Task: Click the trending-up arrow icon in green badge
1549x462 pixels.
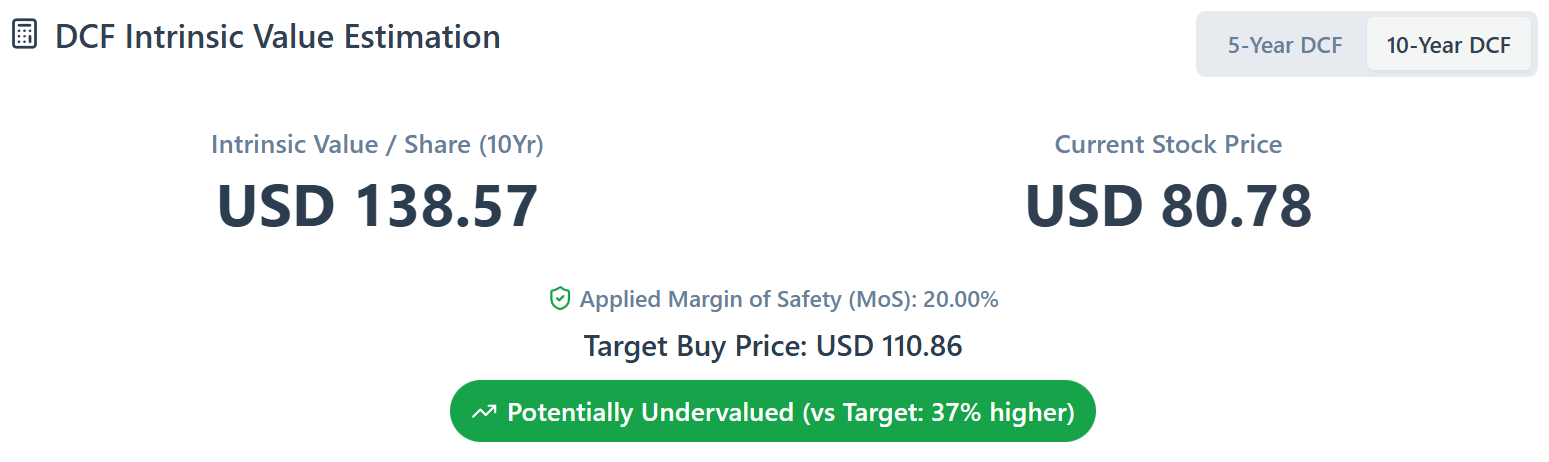Action: click(485, 412)
